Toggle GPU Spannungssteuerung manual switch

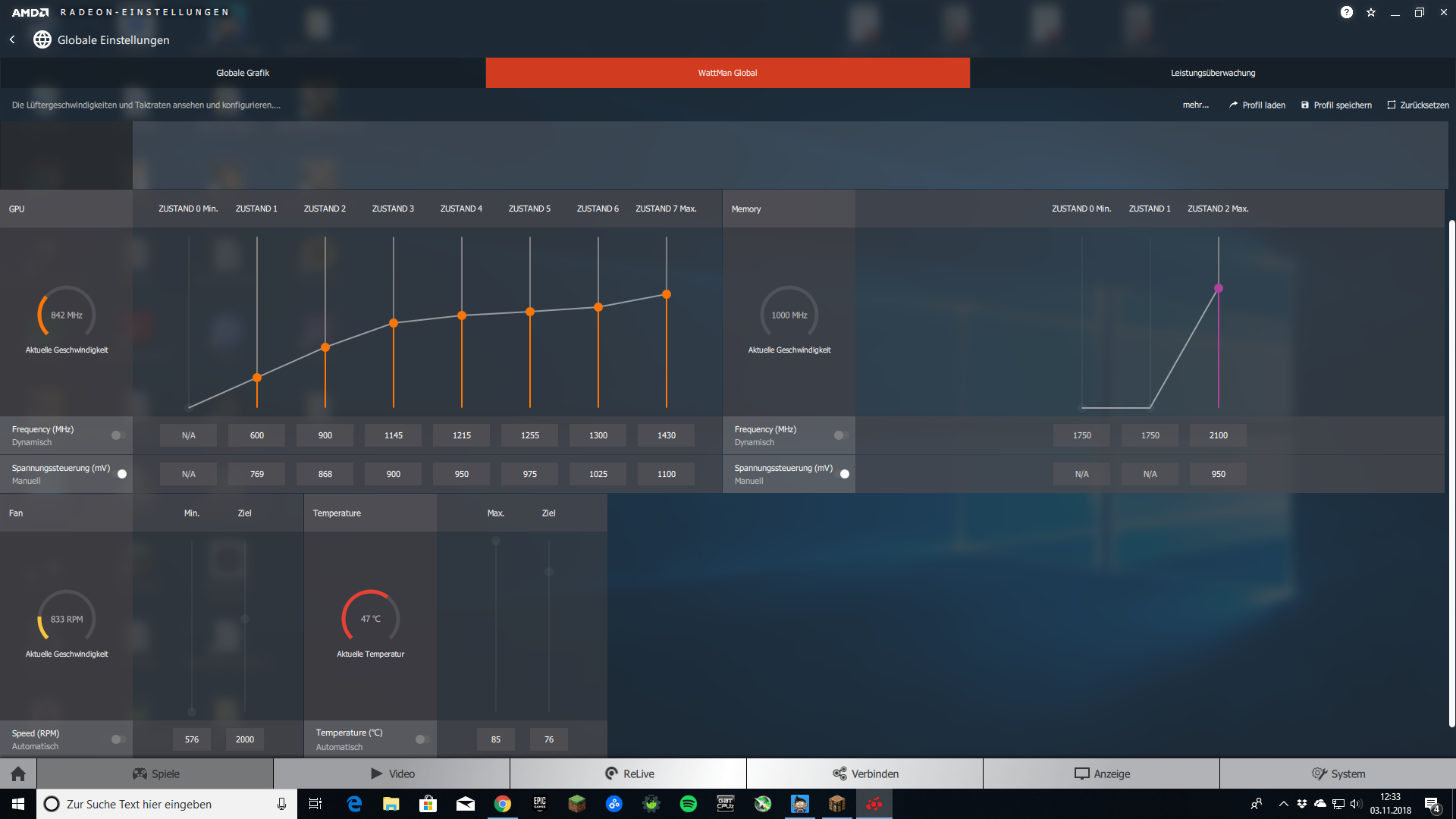pyautogui.click(x=119, y=474)
